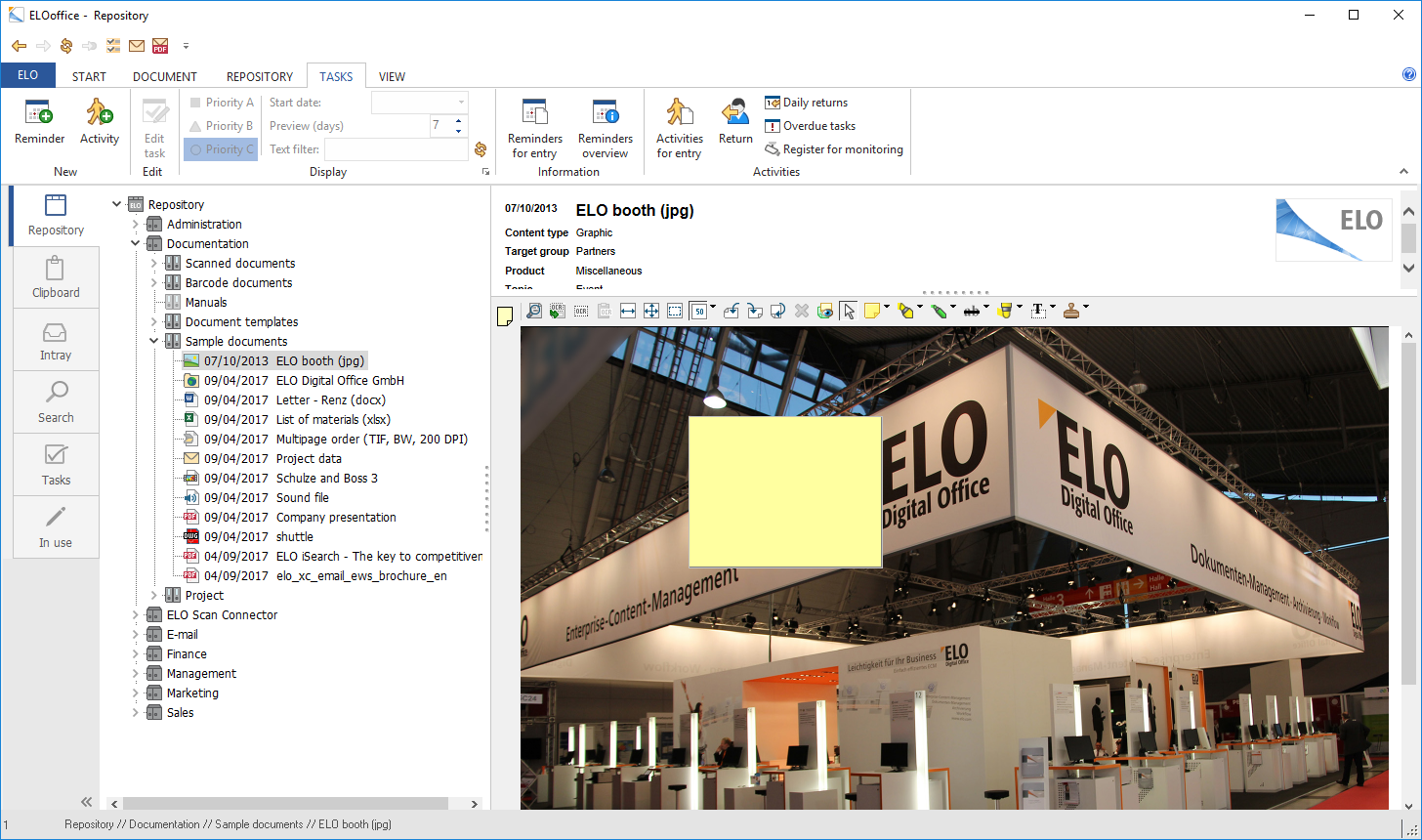Click the Fit to width icon
1422x840 pixels.
click(x=628, y=311)
